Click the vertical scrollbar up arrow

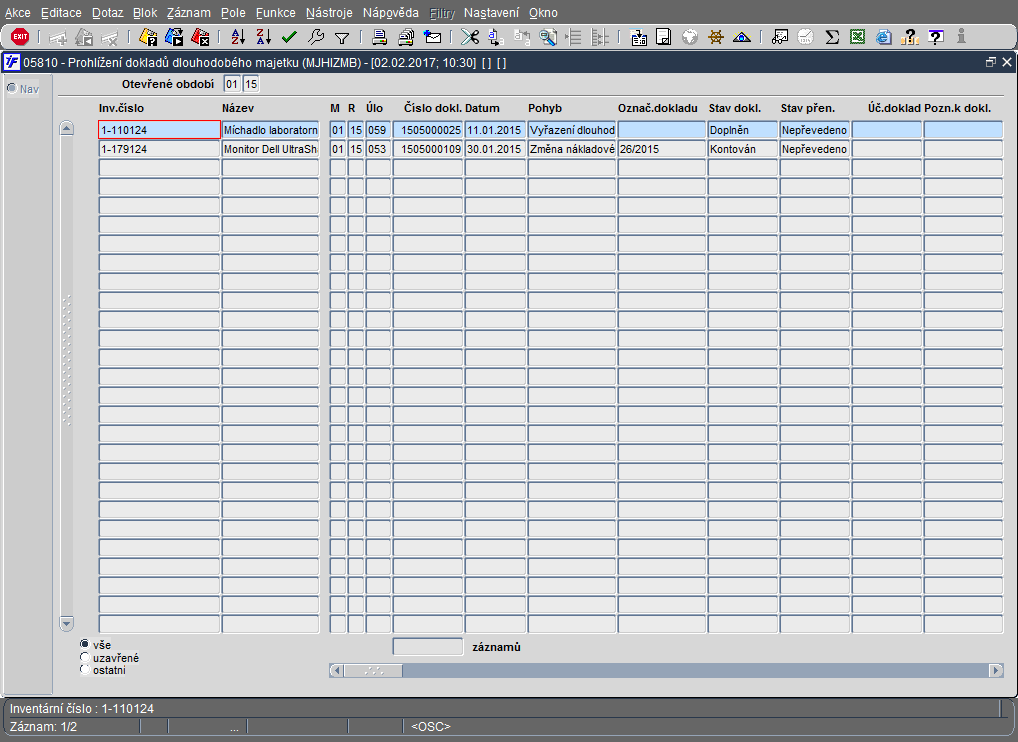click(66, 128)
